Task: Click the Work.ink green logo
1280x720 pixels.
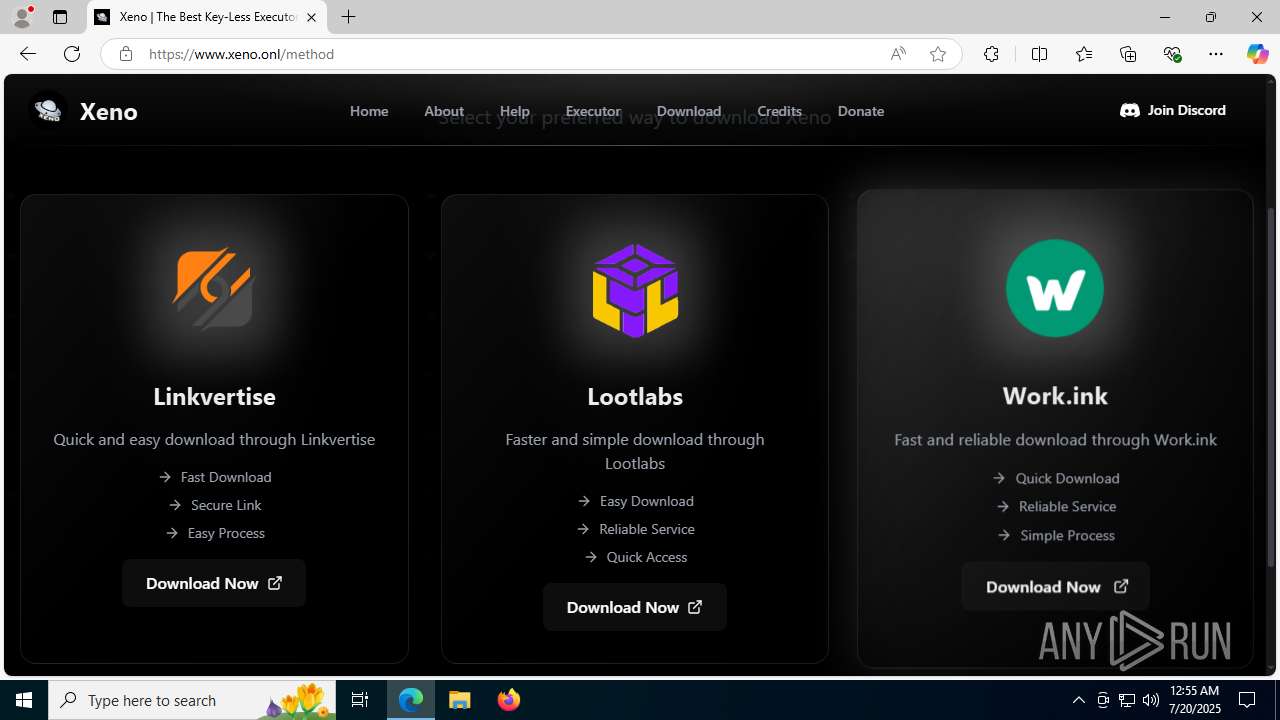Action: (1055, 288)
